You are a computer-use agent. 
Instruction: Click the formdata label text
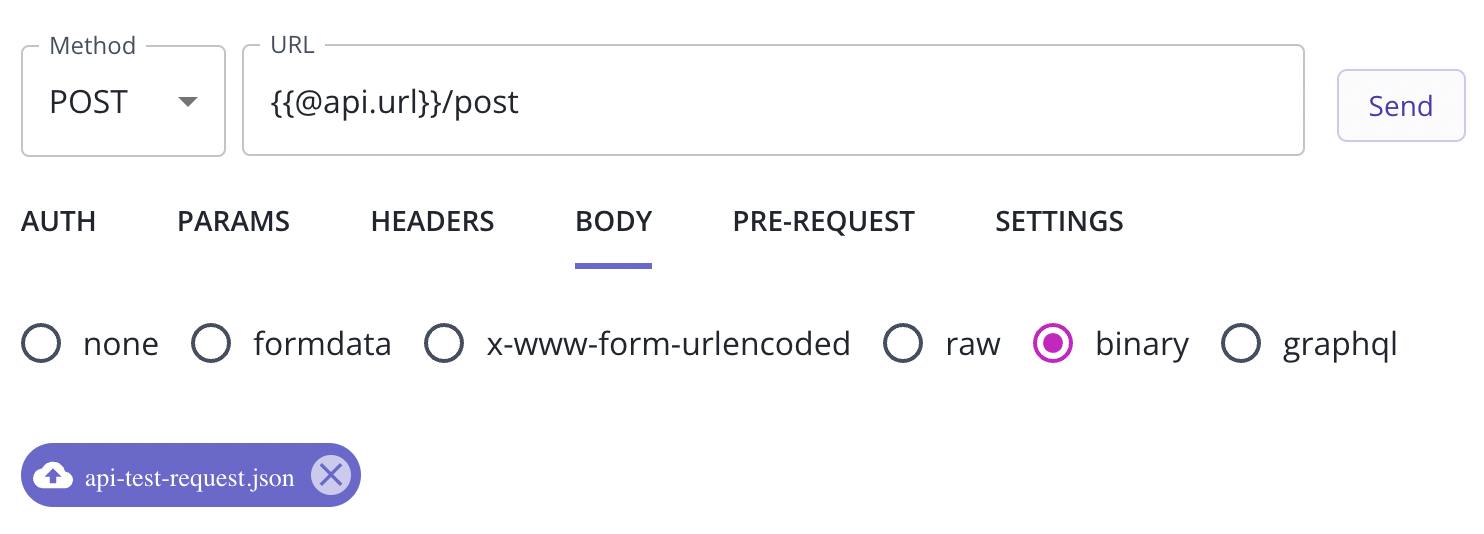322,345
